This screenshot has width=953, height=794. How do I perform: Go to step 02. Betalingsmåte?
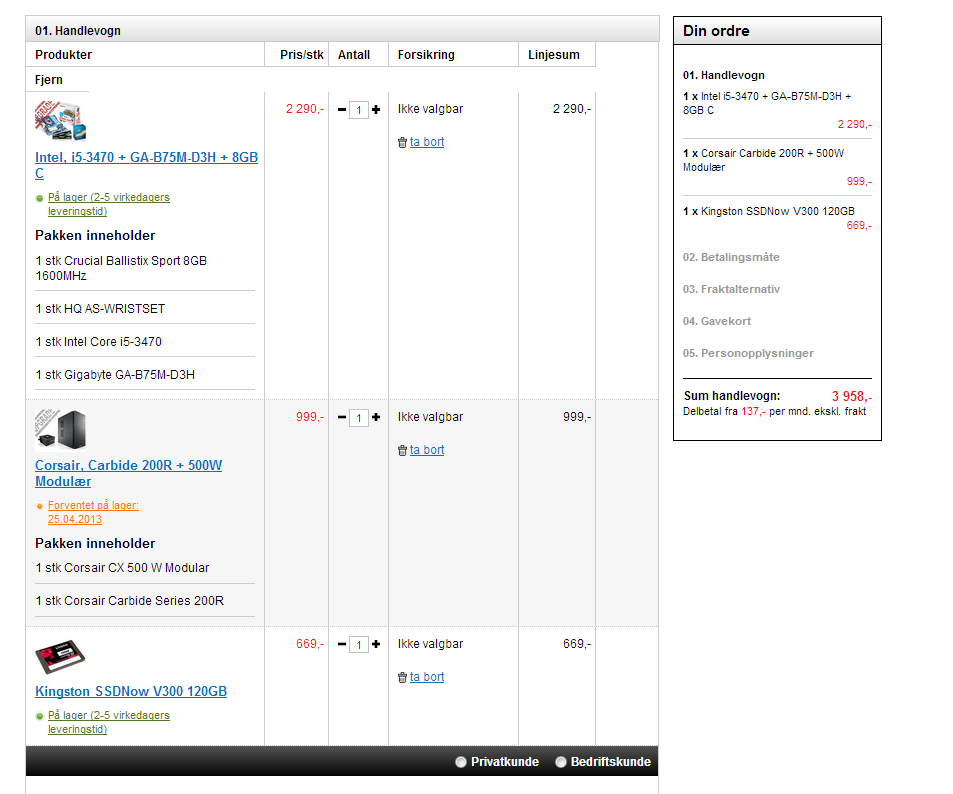coord(731,257)
